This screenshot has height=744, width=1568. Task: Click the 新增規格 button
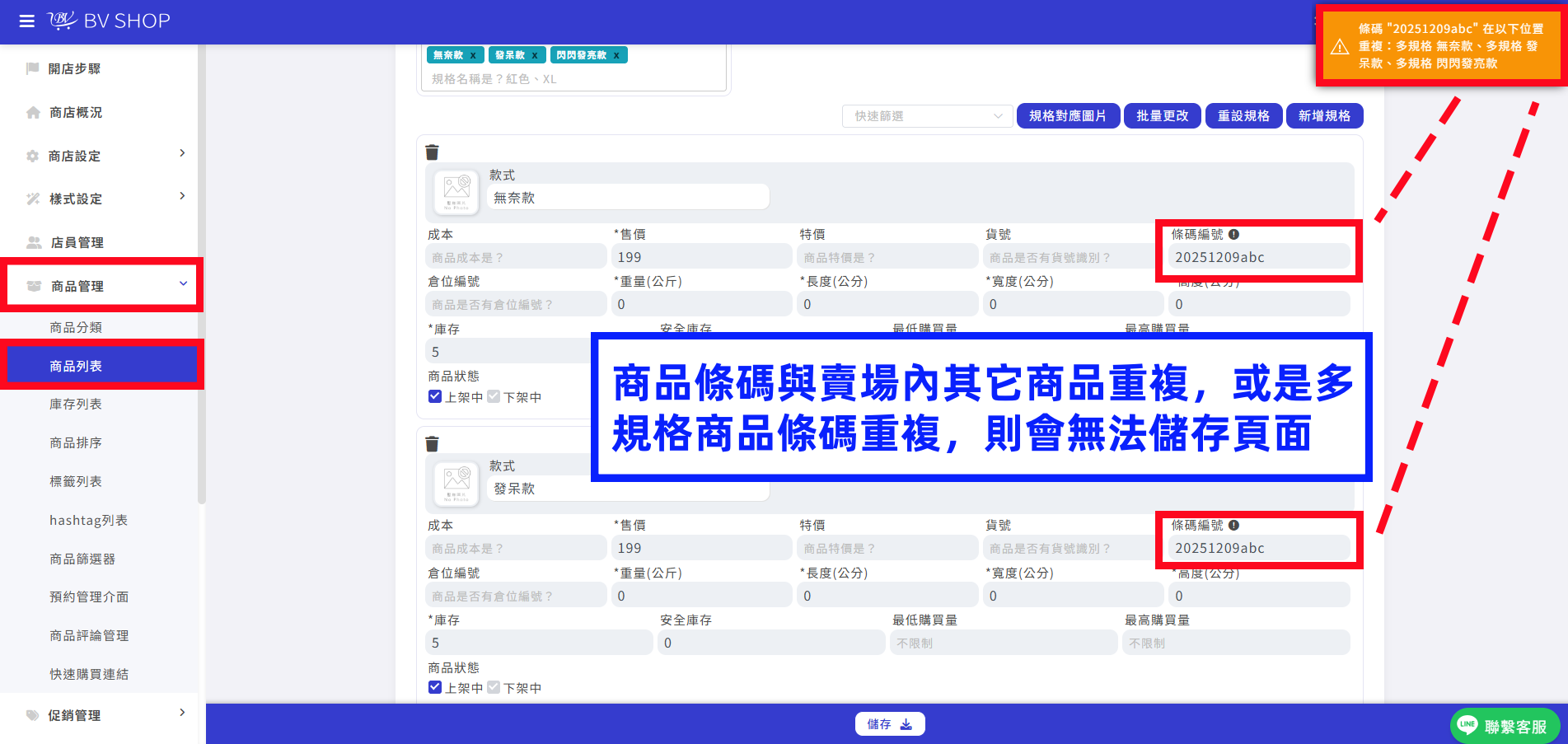[x=1325, y=116]
